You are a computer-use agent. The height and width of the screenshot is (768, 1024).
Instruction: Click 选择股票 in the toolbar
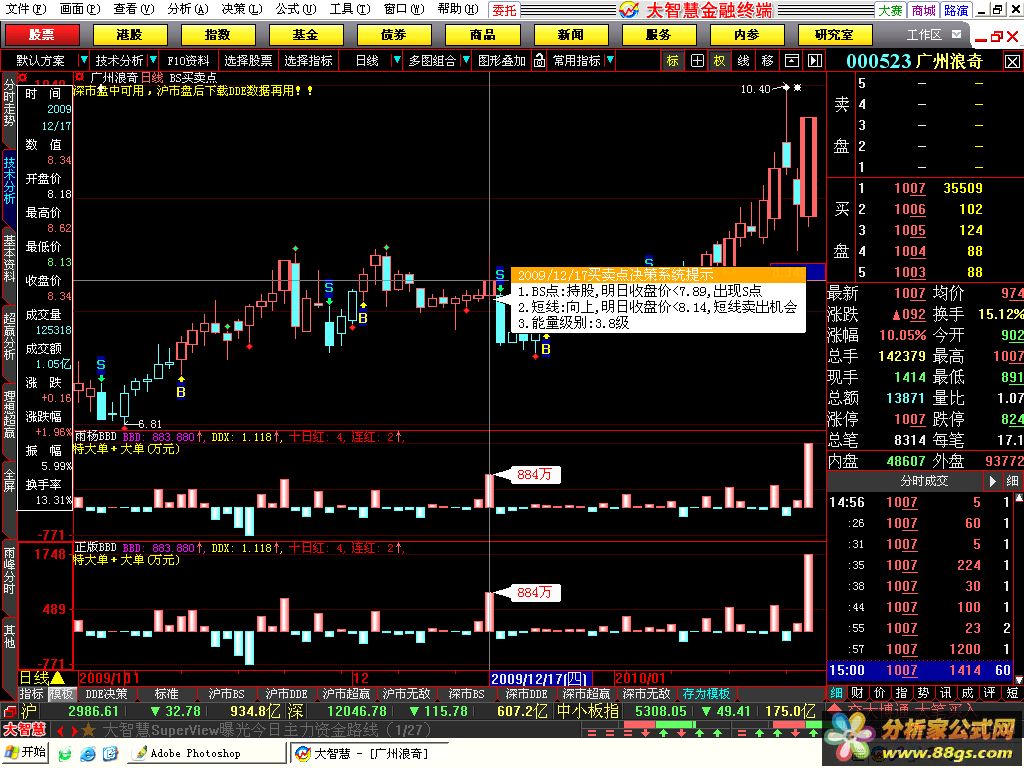248,61
